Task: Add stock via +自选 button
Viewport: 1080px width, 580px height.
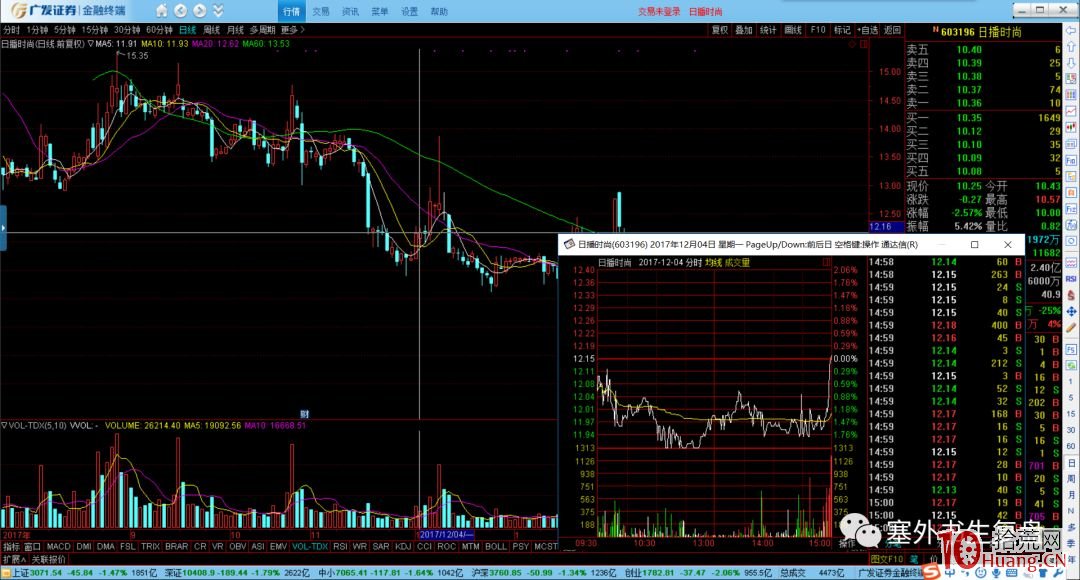Action: pyautogui.click(x=868, y=30)
